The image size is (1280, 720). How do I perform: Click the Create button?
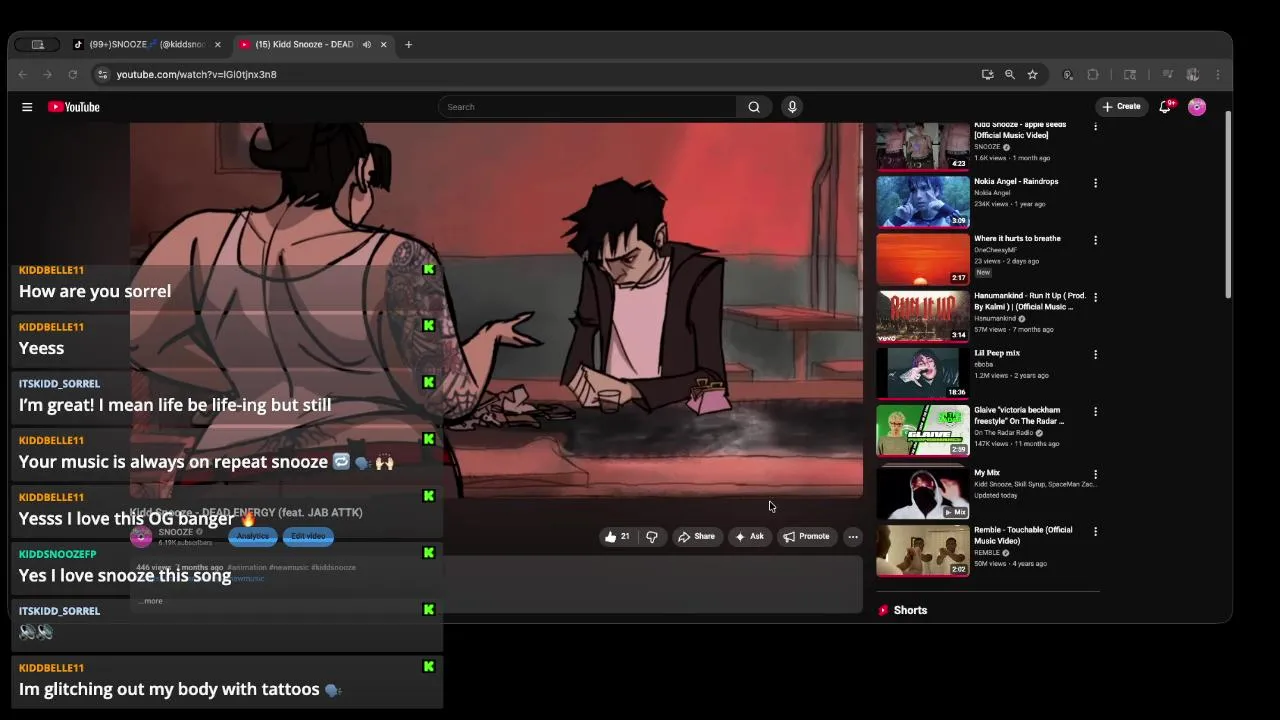pyautogui.click(x=1121, y=107)
